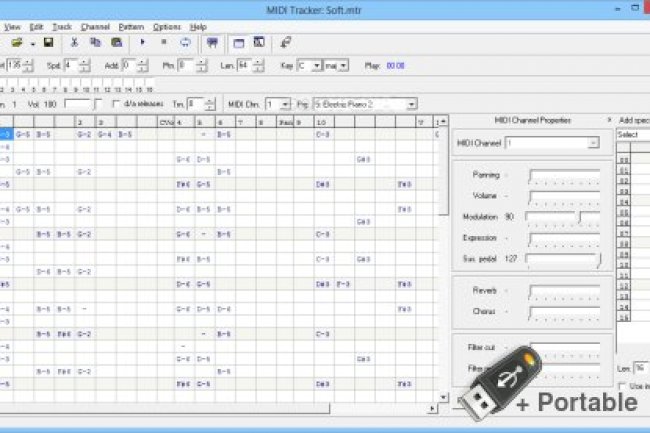Click the Trn stepper arrows
This screenshot has width=650, height=433.
coord(210,104)
